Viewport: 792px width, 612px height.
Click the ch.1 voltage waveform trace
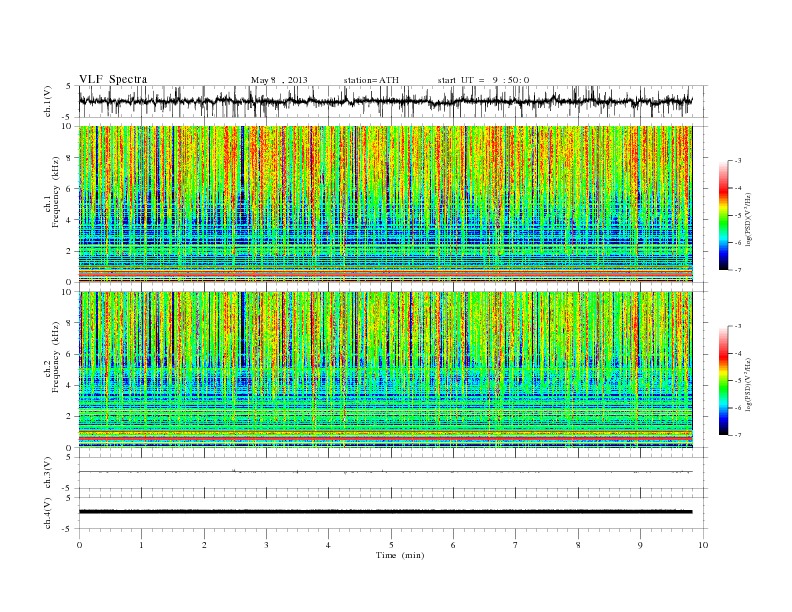(385, 101)
